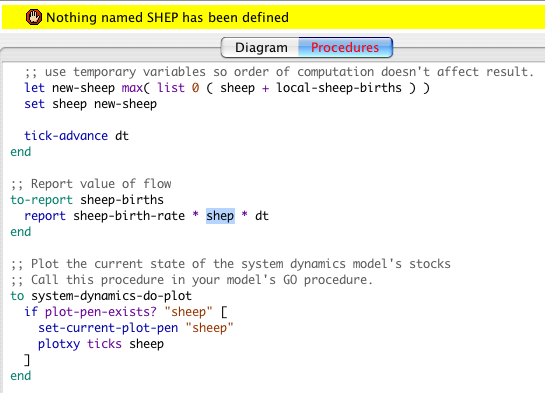Viewport: 545px width, 393px height.
Task: Click set-current-plot-pen command
Action: (108, 328)
